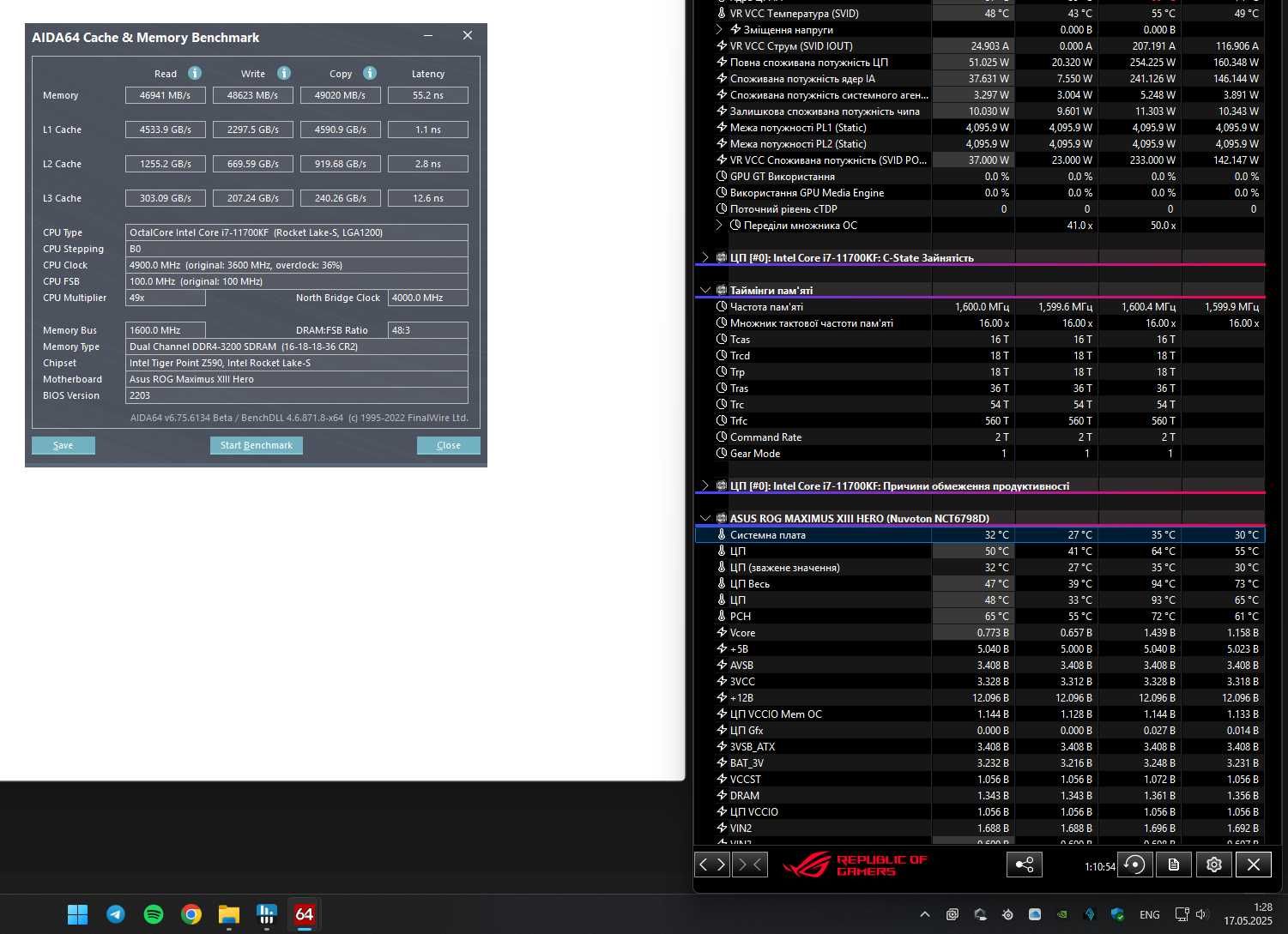Image resolution: width=1288 pixels, height=934 pixels.
Task: Click the info icon next to Write
Action: click(x=284, y=73)
